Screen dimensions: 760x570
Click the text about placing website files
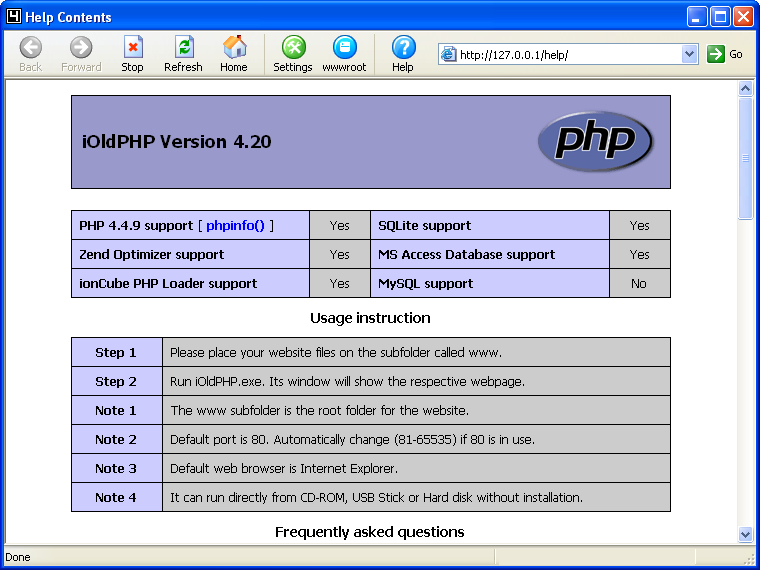336,352
